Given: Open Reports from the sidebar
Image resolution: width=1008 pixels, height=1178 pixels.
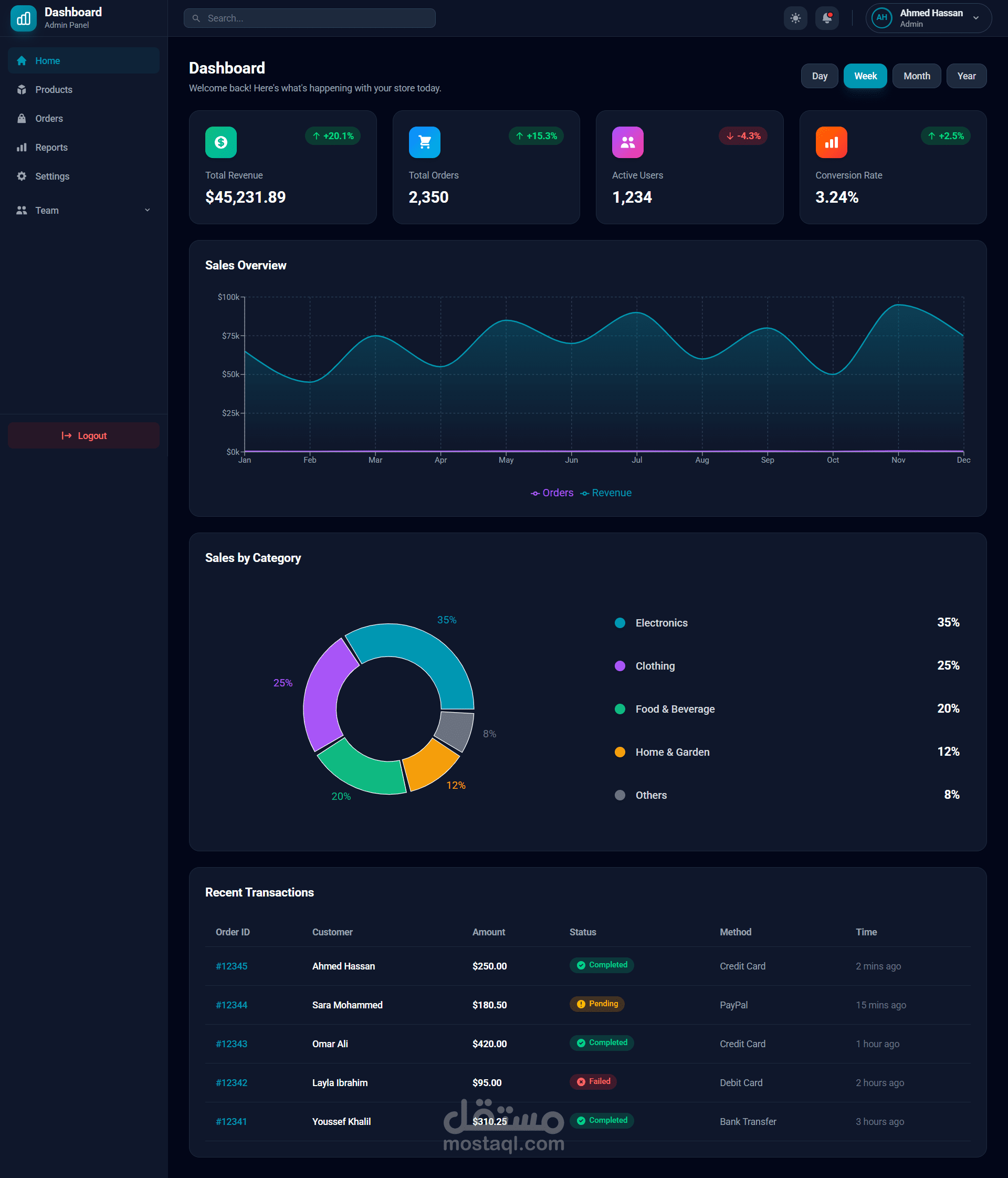Looking at the screenshot, I should click(51, 147).
